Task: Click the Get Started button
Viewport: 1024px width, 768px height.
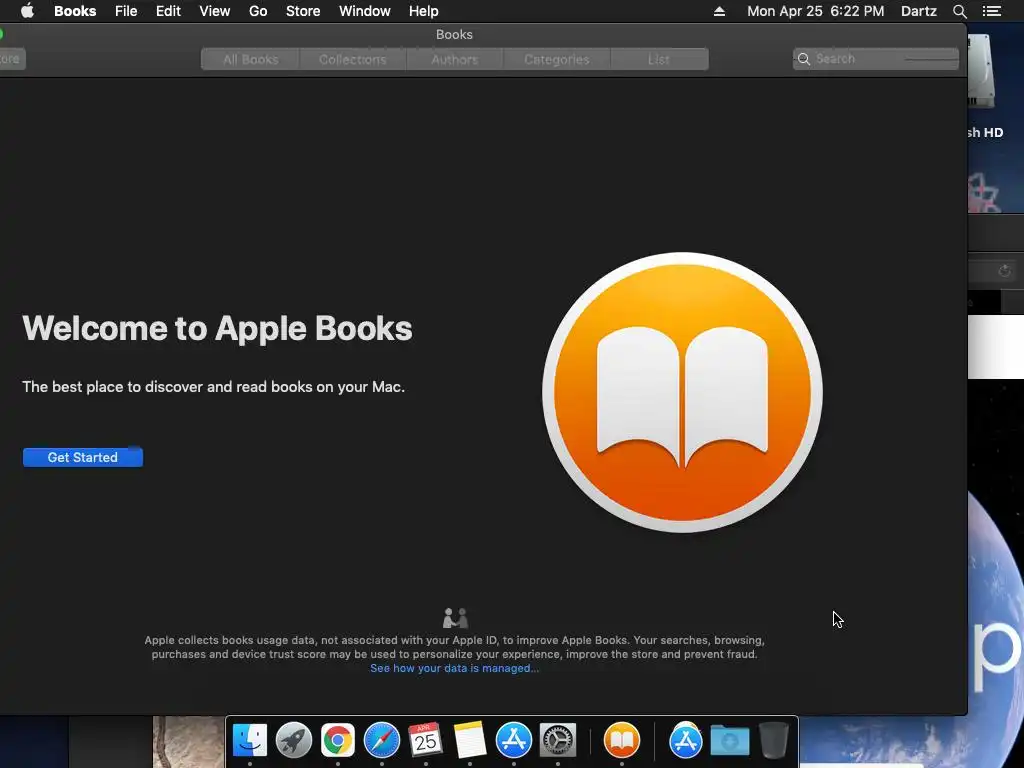Action: click(83, 457)
